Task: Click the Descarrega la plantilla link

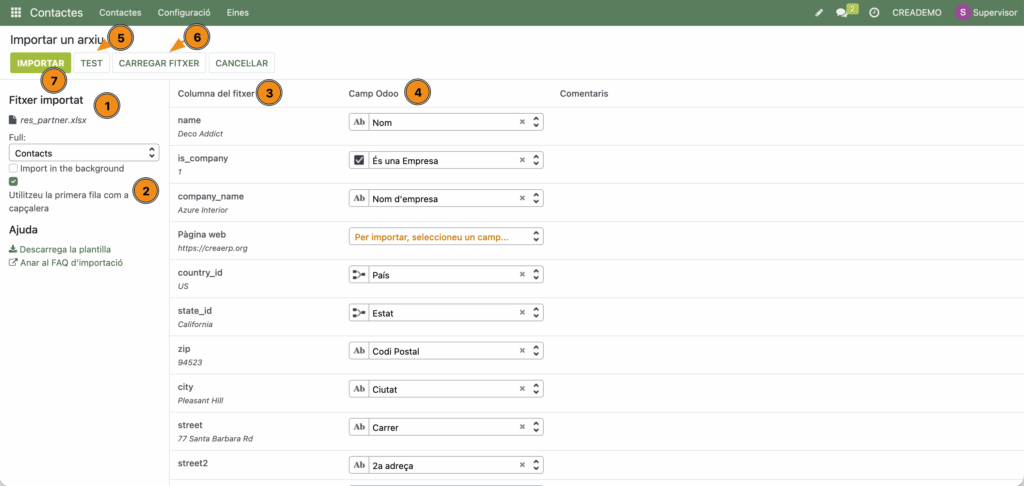Action: pos(65,249)
